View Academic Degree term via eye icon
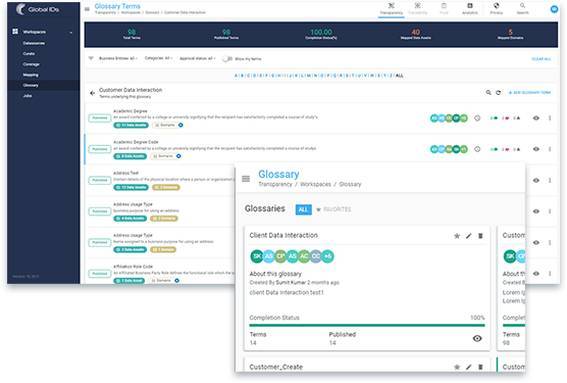Viewport: 567px width, 383px height. pos(536,118)
